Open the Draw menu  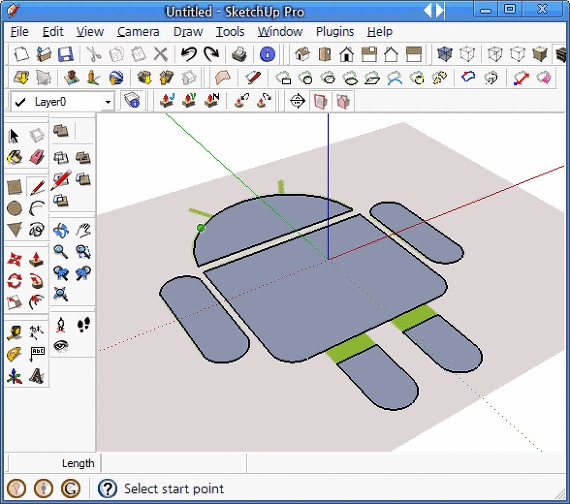tap(188, 32)
